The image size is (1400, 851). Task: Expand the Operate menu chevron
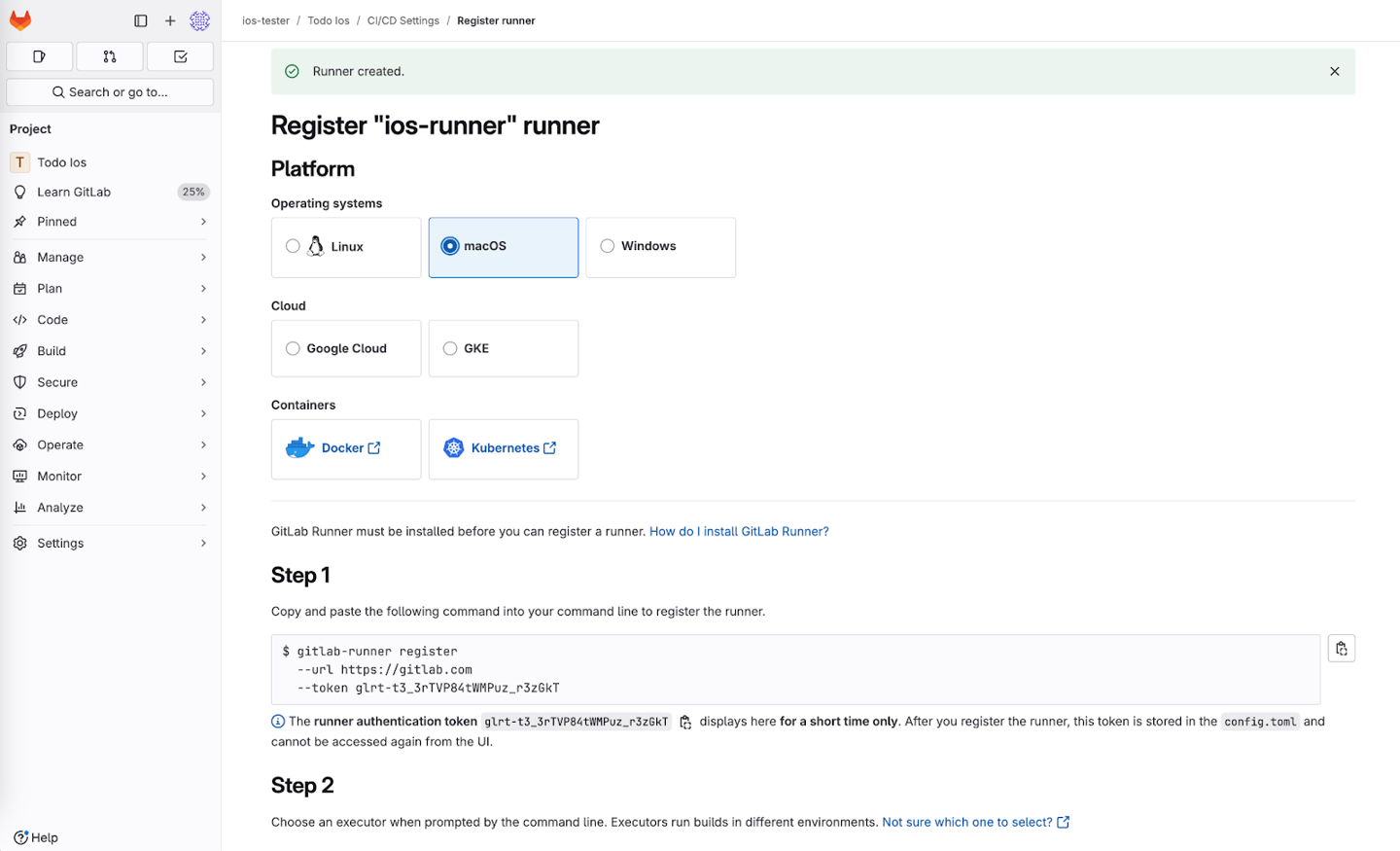click(x=203, y=444)
